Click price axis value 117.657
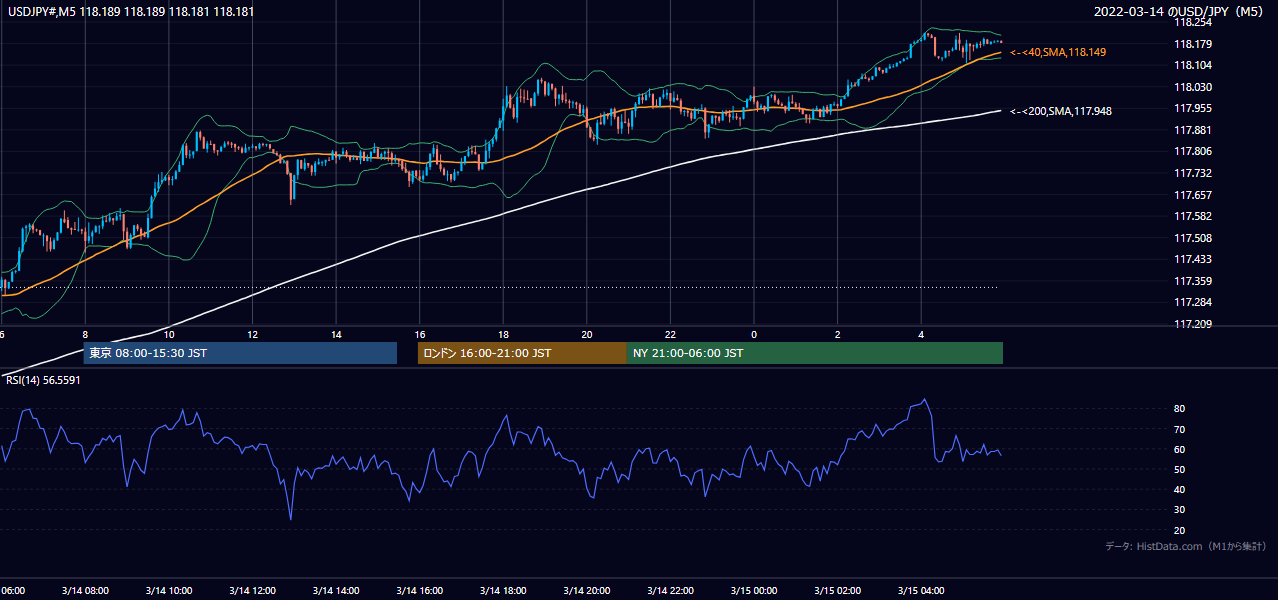Screen dimensions: 1278x600 [x=1193, y=195]
